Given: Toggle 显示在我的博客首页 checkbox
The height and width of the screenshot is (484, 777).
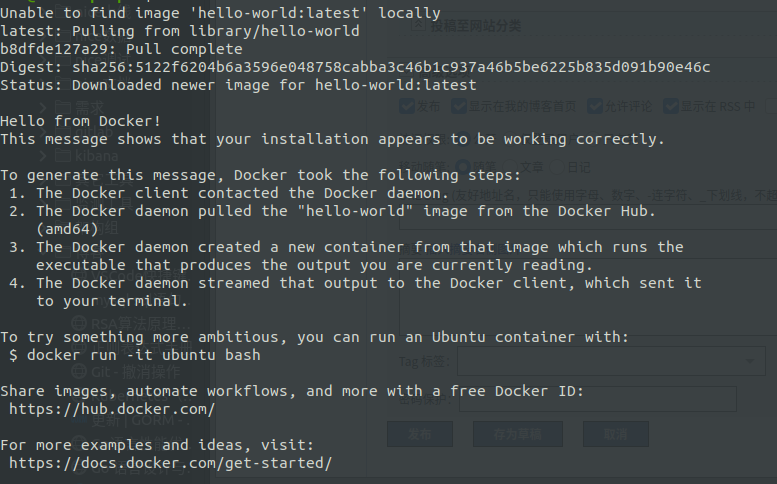Looking at the screenshot, I should point(461,106).
